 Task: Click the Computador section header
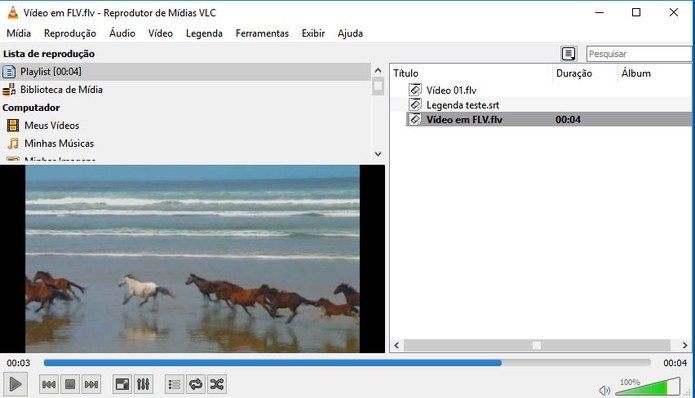31,108
